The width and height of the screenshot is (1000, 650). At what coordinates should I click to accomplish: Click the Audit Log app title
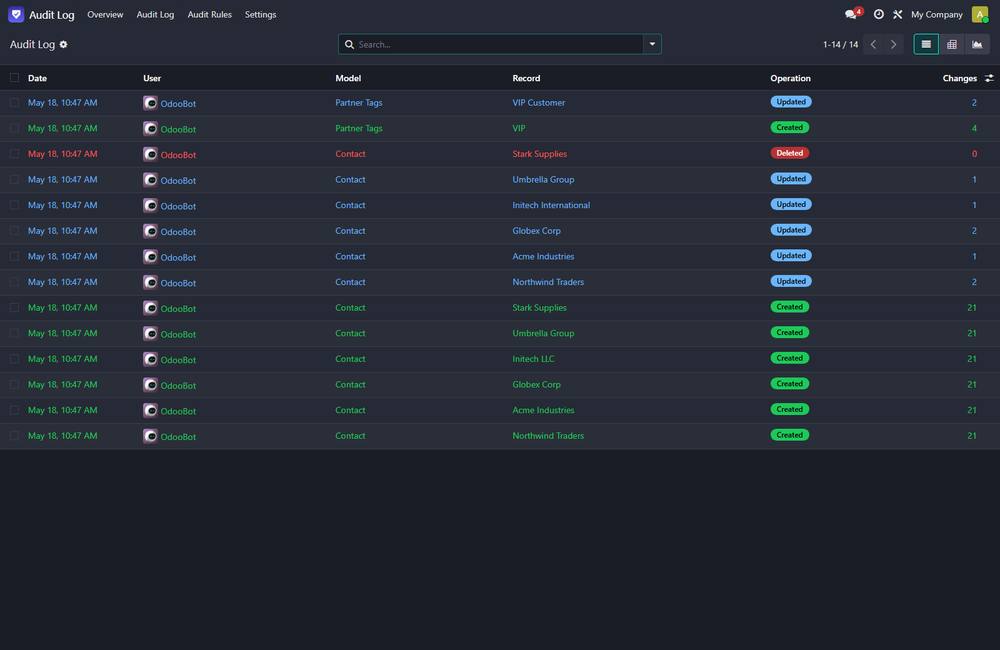click(x=52, y=14)
